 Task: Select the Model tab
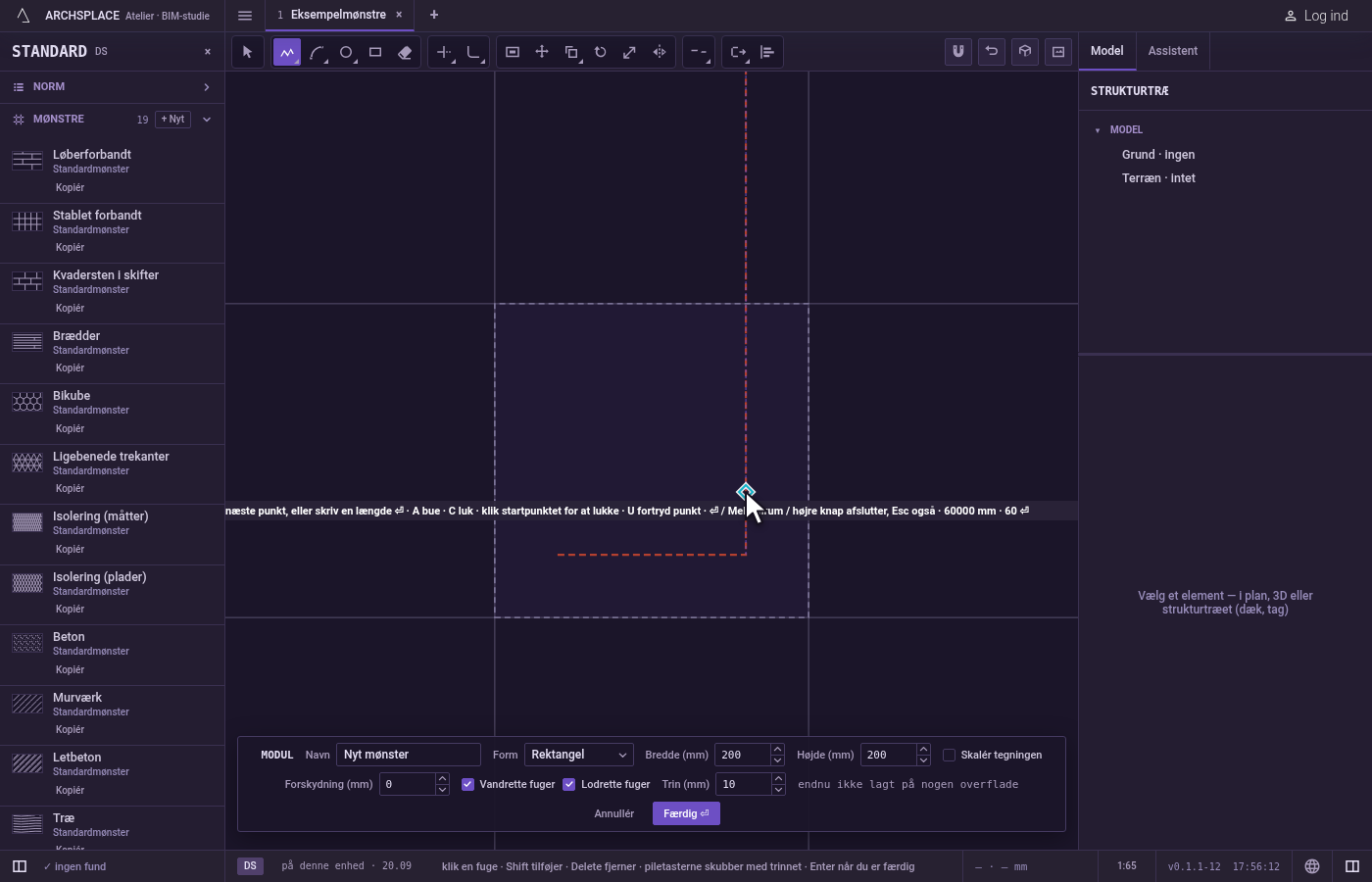1107,51
